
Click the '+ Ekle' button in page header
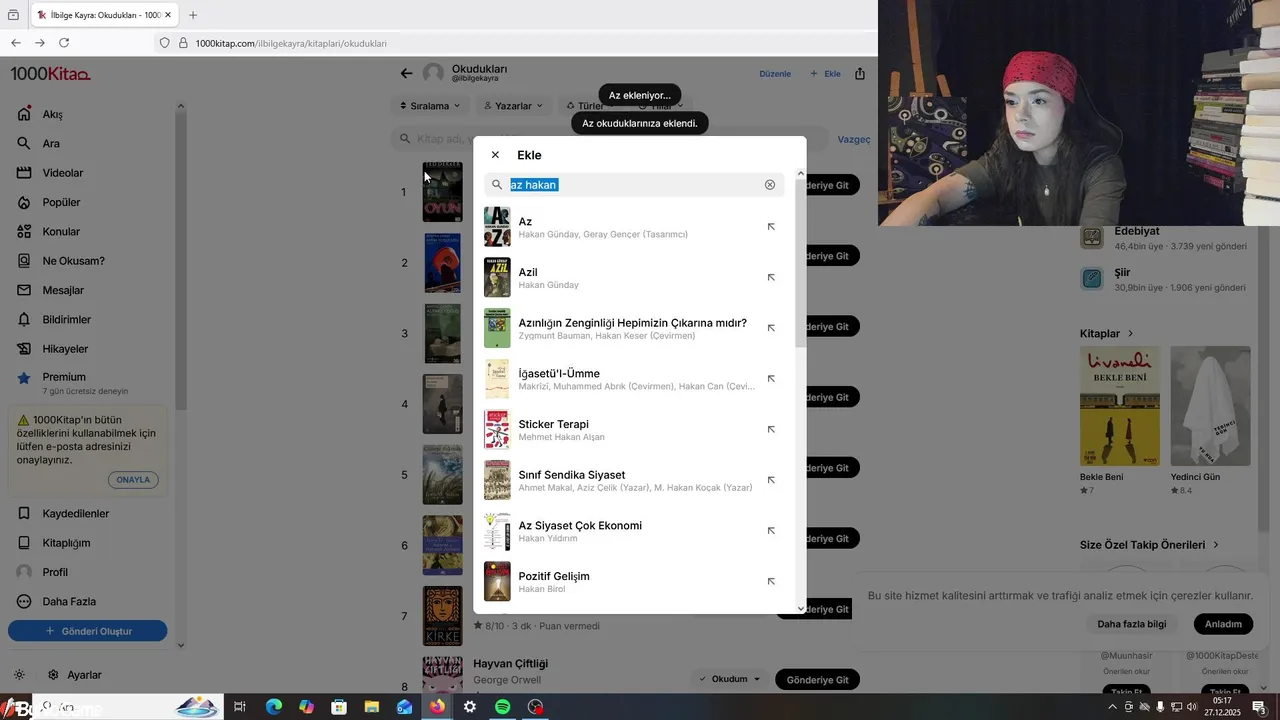point(825,74)
